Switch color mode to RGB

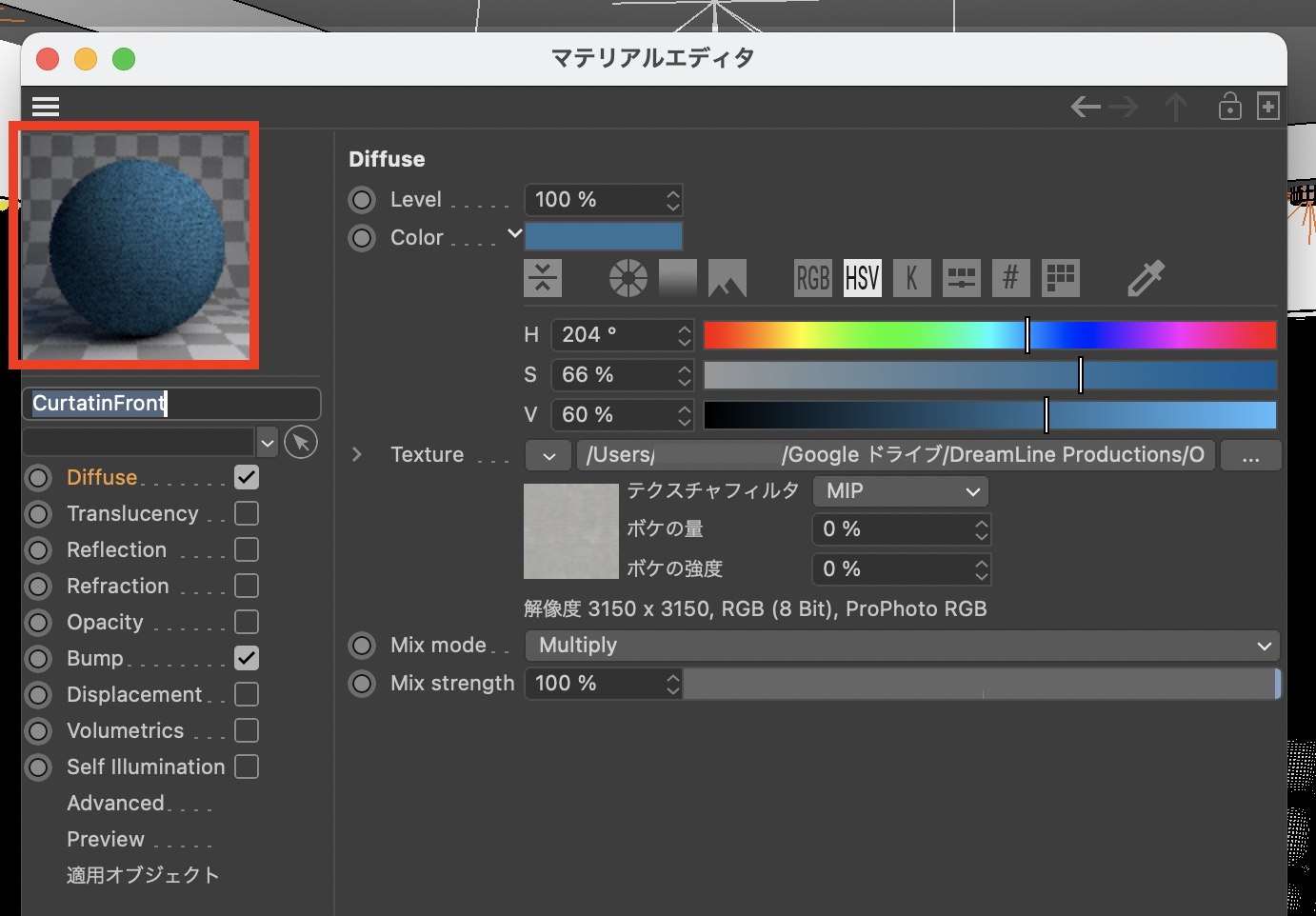click(812, 278)
